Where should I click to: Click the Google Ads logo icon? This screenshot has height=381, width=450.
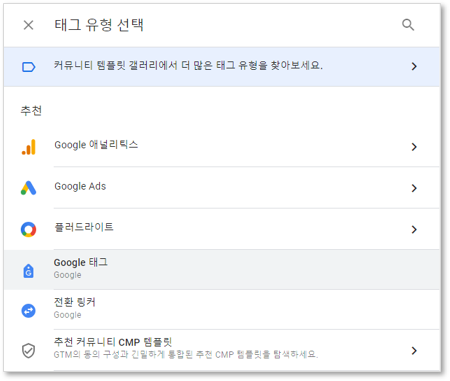pyautogui.click(x=29, y=188)
